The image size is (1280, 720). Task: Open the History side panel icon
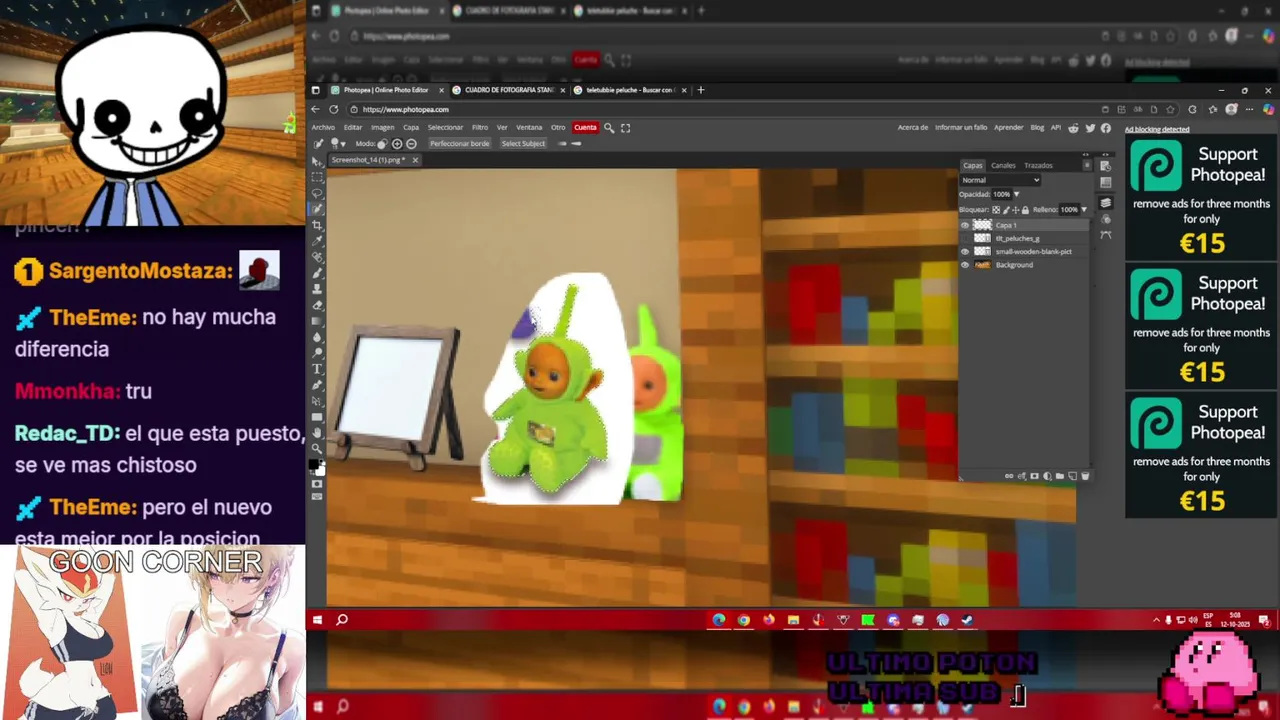coord(1105,166)
